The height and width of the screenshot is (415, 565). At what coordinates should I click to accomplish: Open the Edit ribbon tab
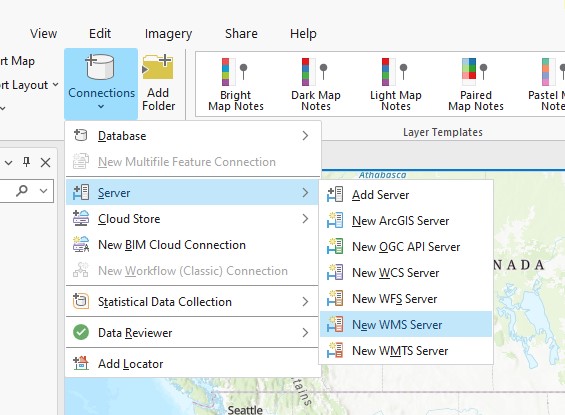coord(100,34)
